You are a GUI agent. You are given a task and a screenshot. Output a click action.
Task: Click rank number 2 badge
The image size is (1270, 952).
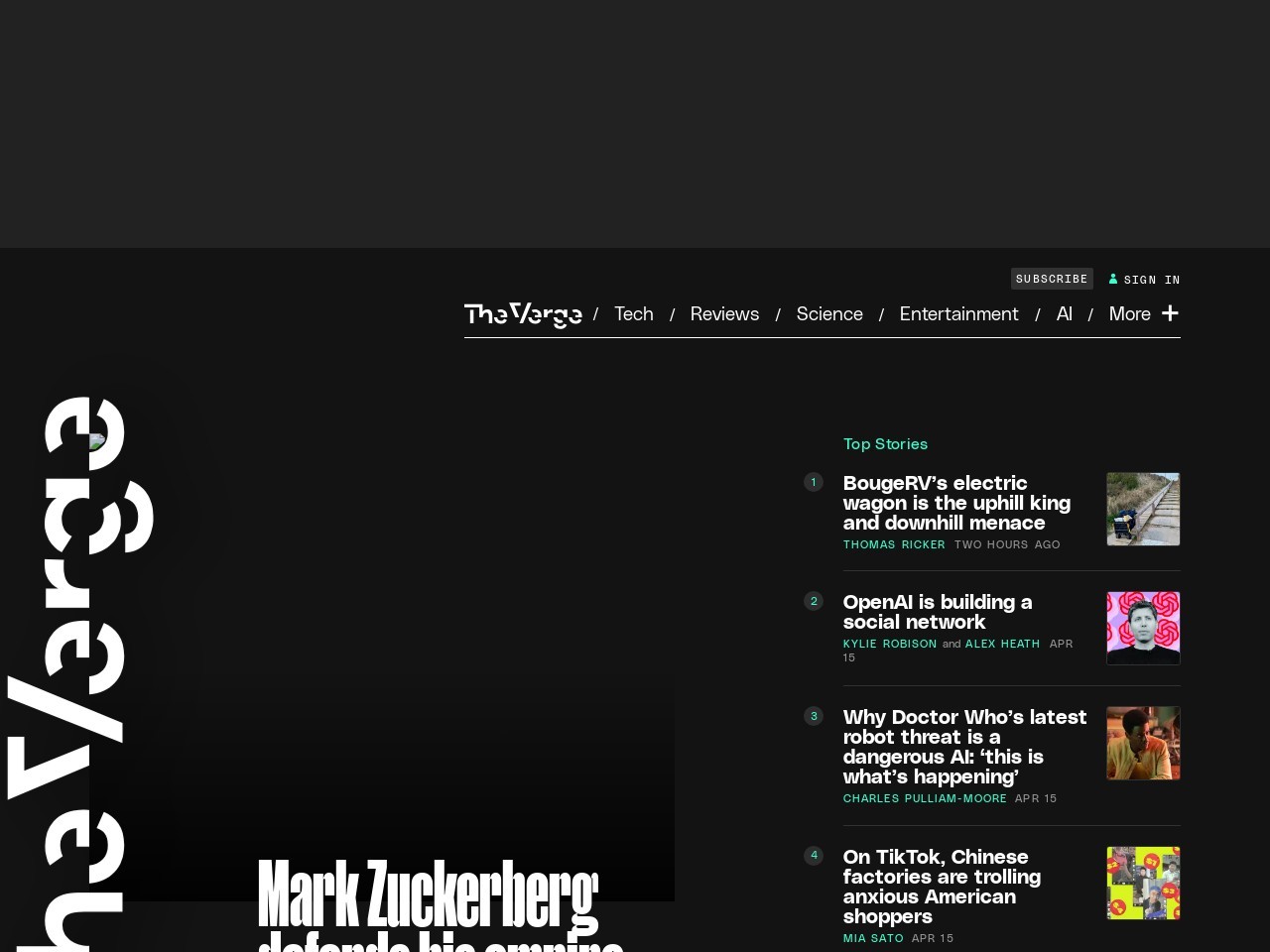coord(814,601)
